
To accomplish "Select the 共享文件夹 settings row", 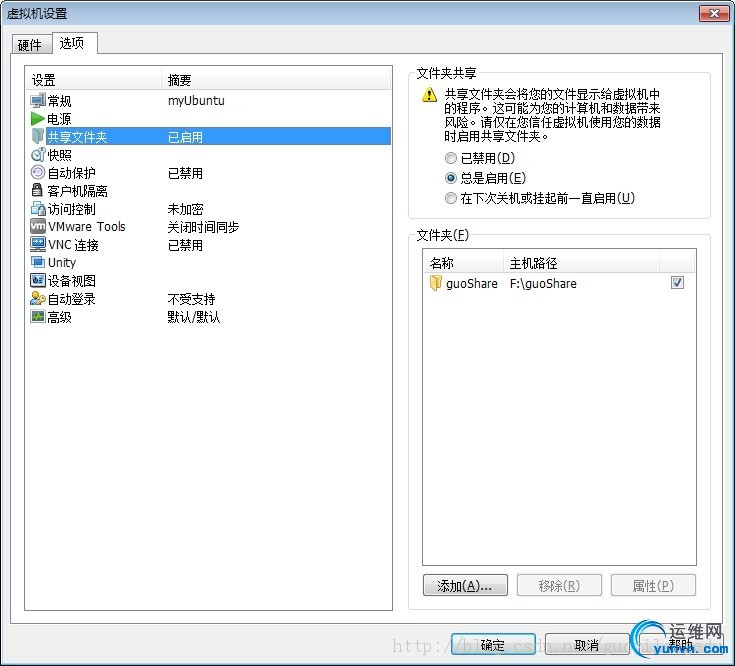I will click(x=209, y=136).
